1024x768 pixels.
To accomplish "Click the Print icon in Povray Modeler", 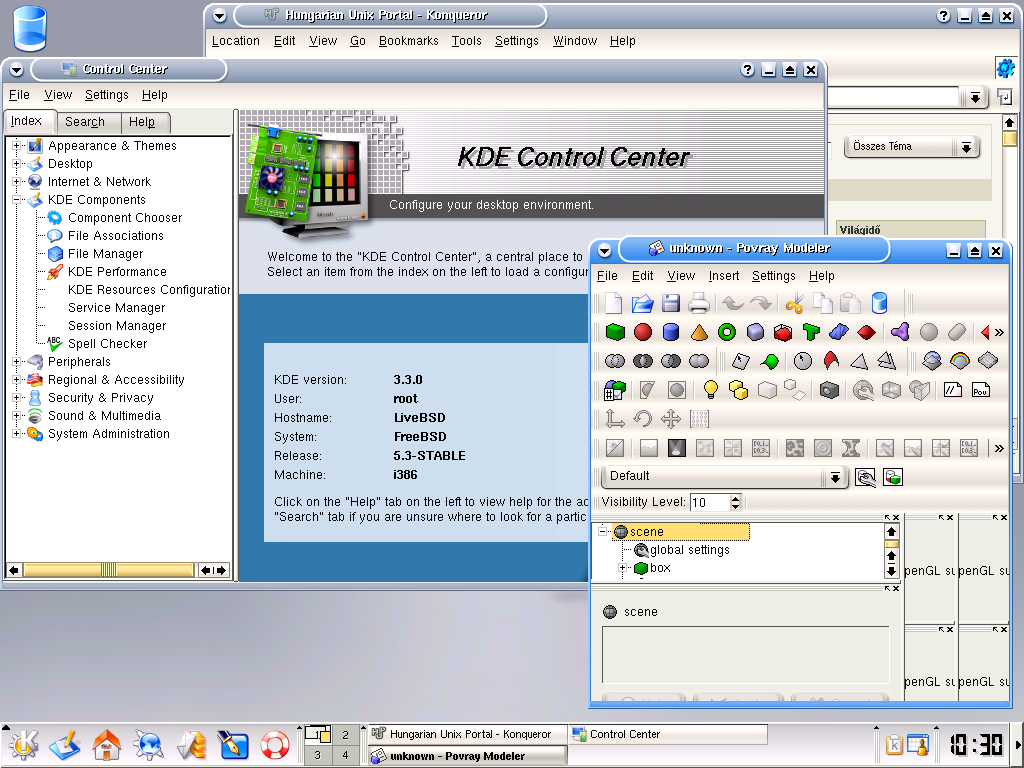I will [x=699, y=303].
